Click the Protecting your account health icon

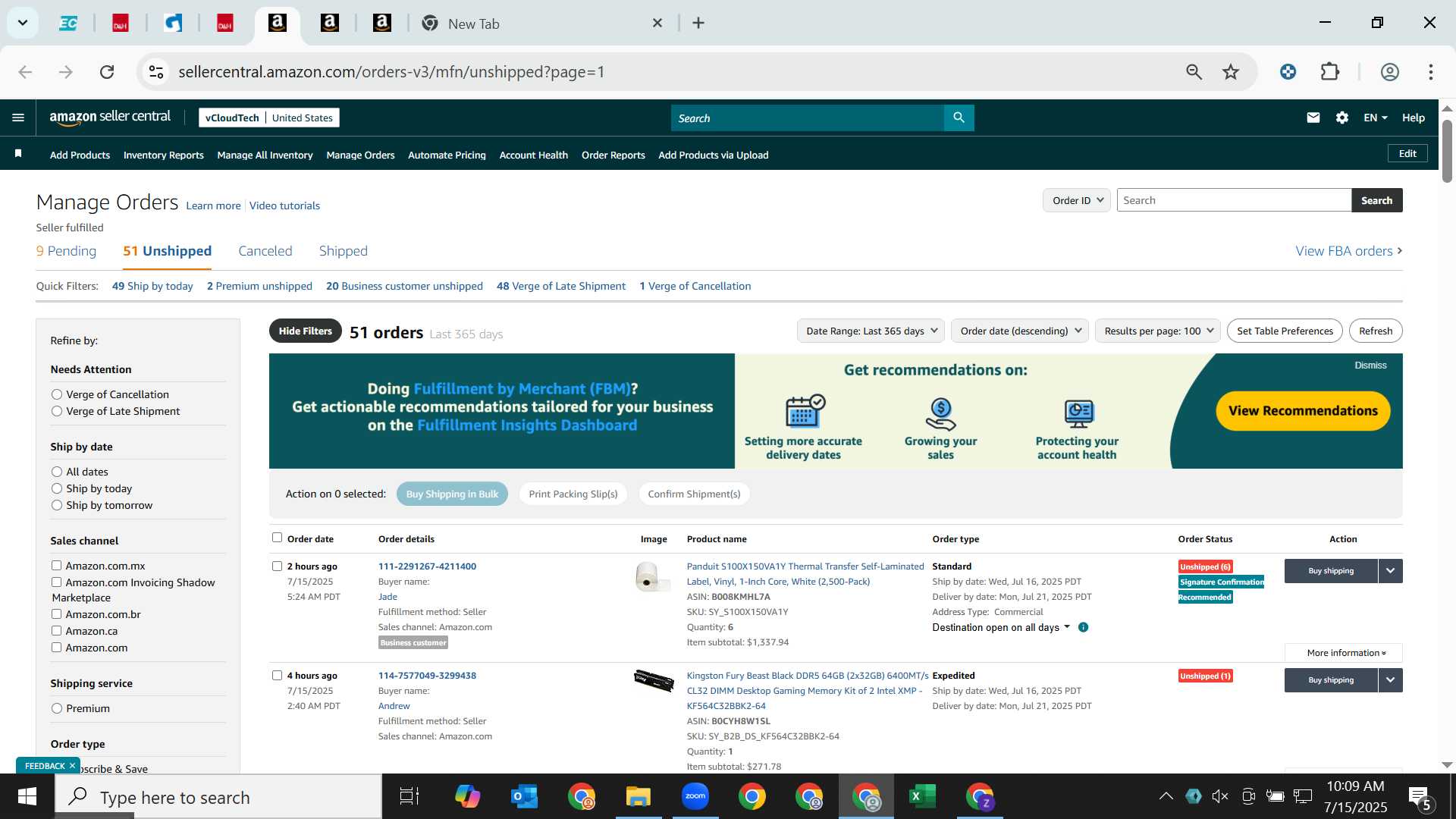pos(1078,414)
